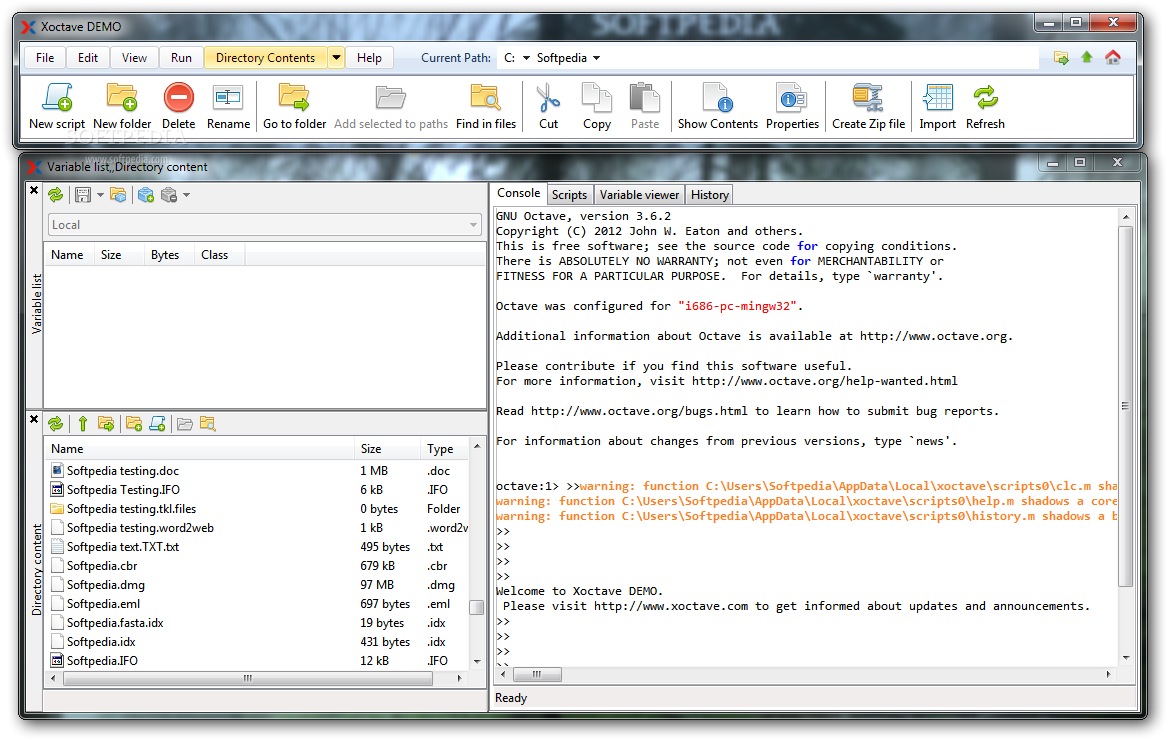The width and height of the screenshot is (1168, 740).
Task: Open Properties from the ribbon
Action: [792, 106]
